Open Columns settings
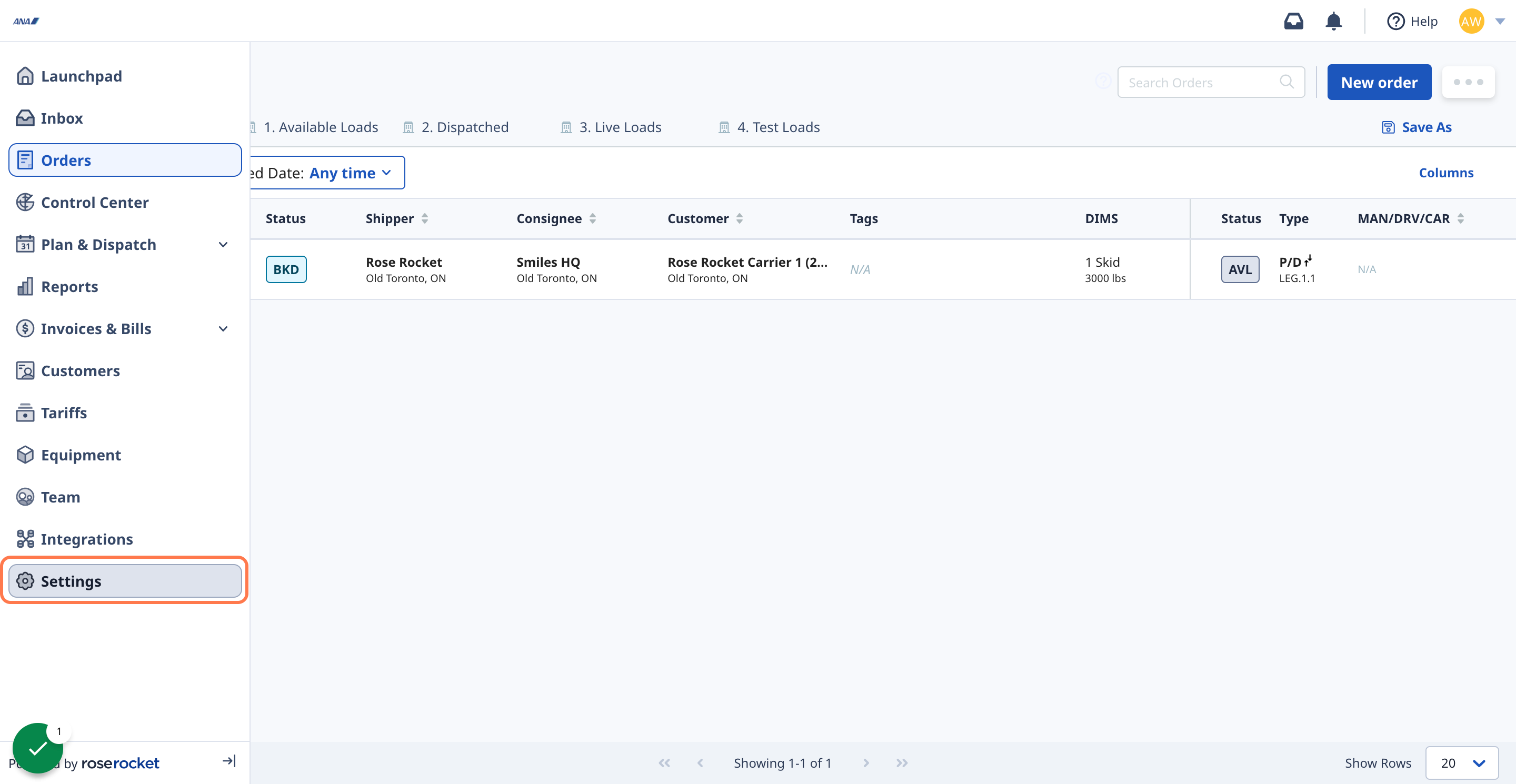 (x=1446, y=173)
